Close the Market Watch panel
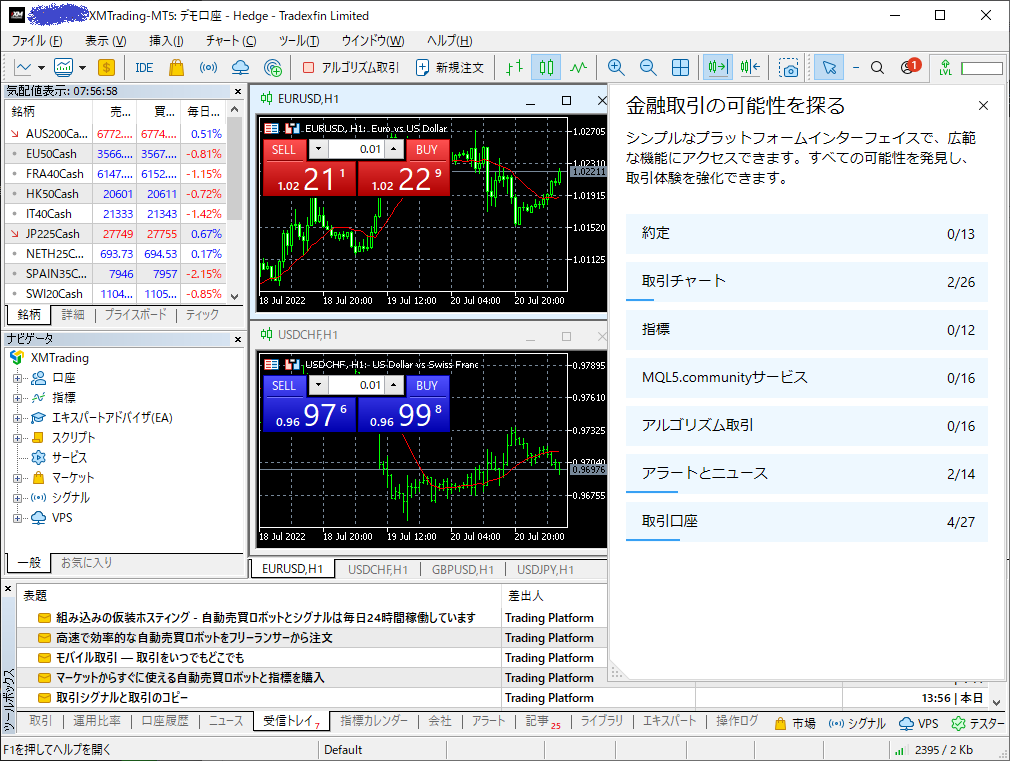 [238, 92]
